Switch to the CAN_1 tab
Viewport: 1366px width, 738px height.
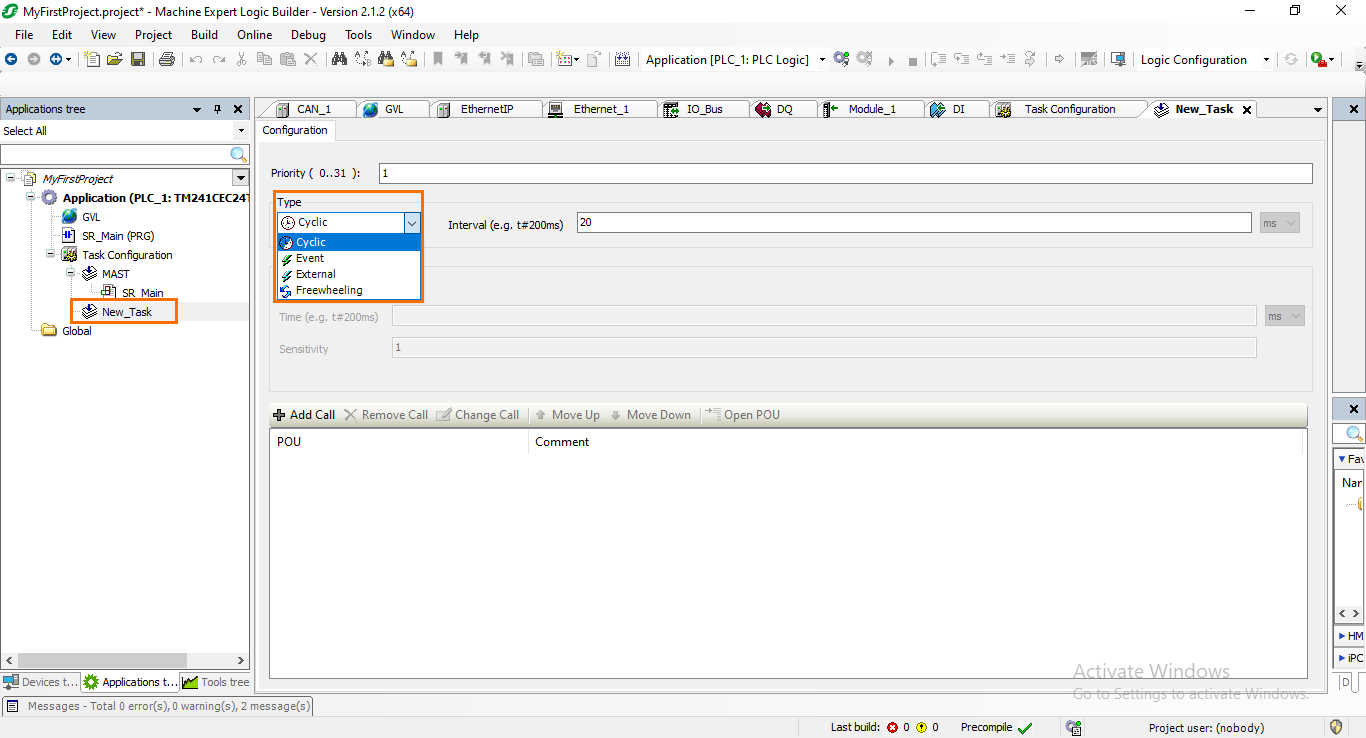point(313,109)
